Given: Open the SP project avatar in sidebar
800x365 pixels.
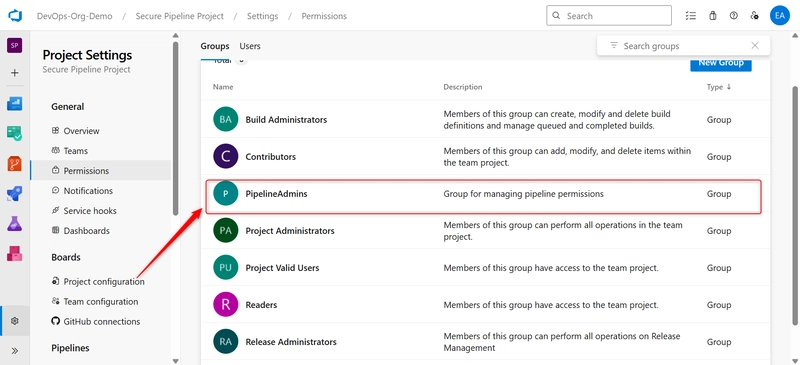Looking at the screenshot, I should tap(14, 45).
